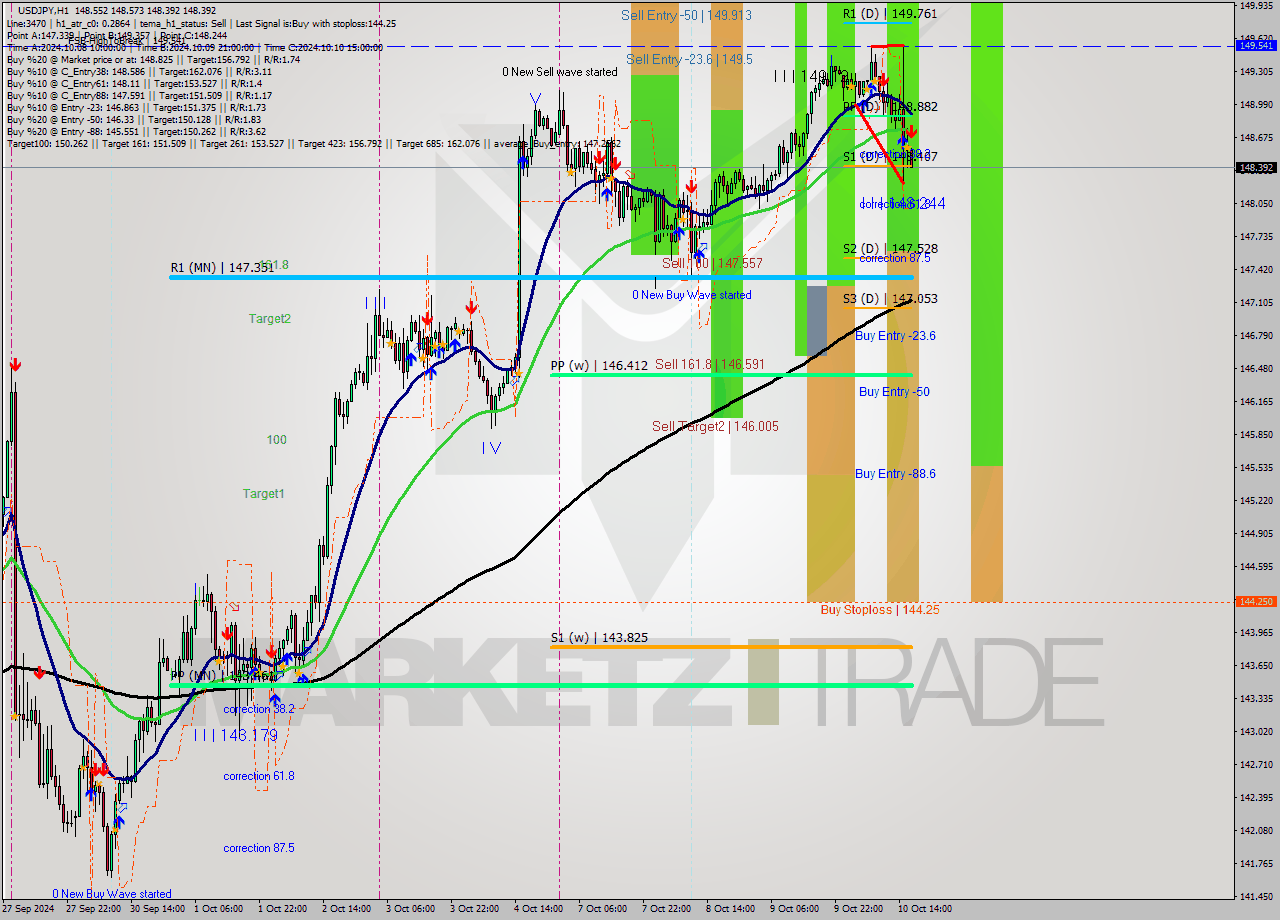1280x920 pixels.
Task: Click the orange 144.250 stoploss price tag
Action: click(x=1256, y=602)
